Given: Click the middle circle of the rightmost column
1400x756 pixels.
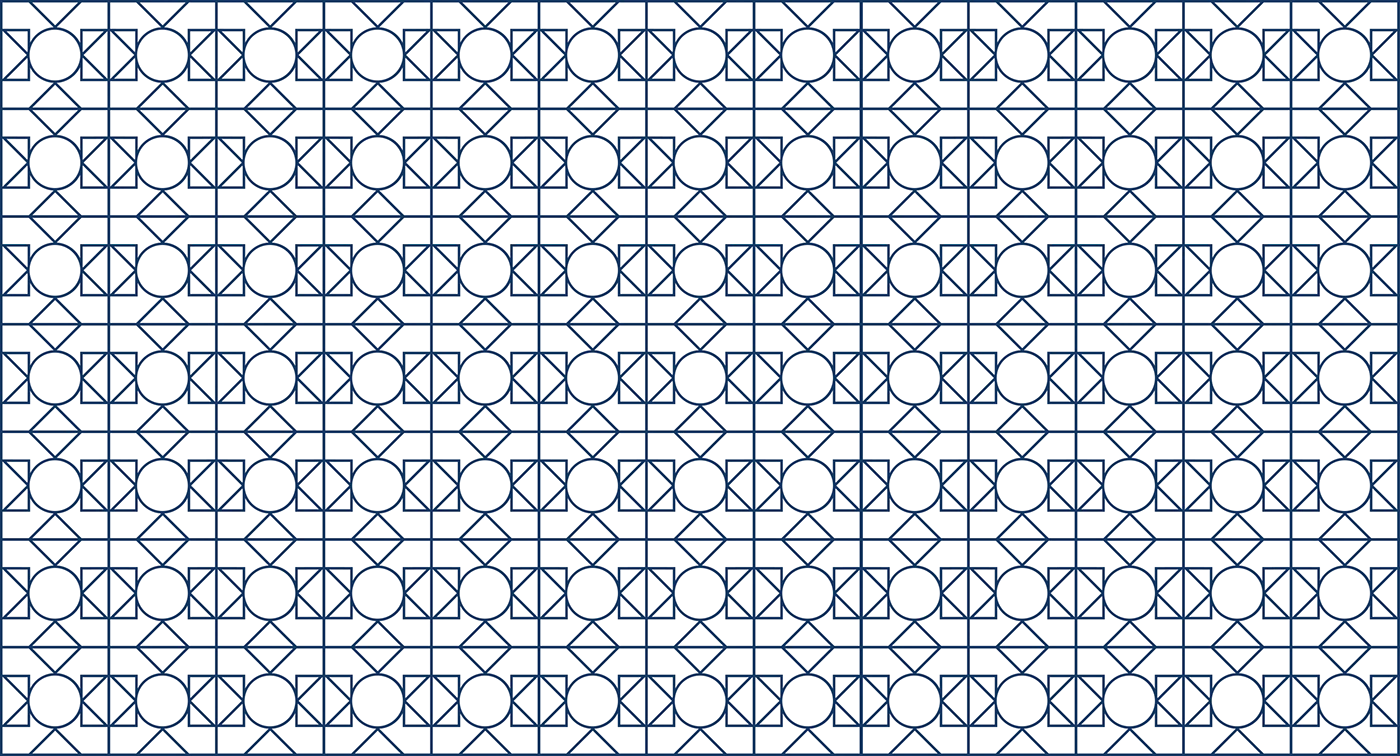Looking at the screenshot, I should pyautogui.click(x=1345, y=378).
